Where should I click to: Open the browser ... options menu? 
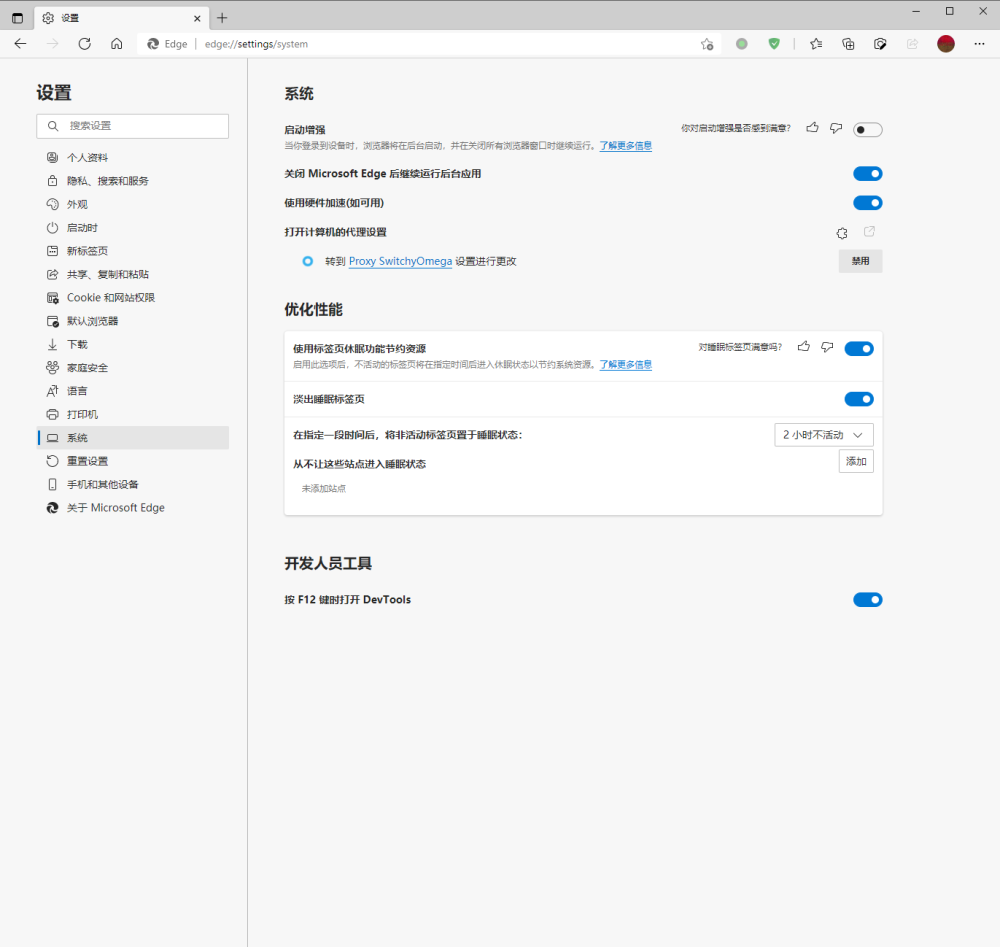click(979, 43)
